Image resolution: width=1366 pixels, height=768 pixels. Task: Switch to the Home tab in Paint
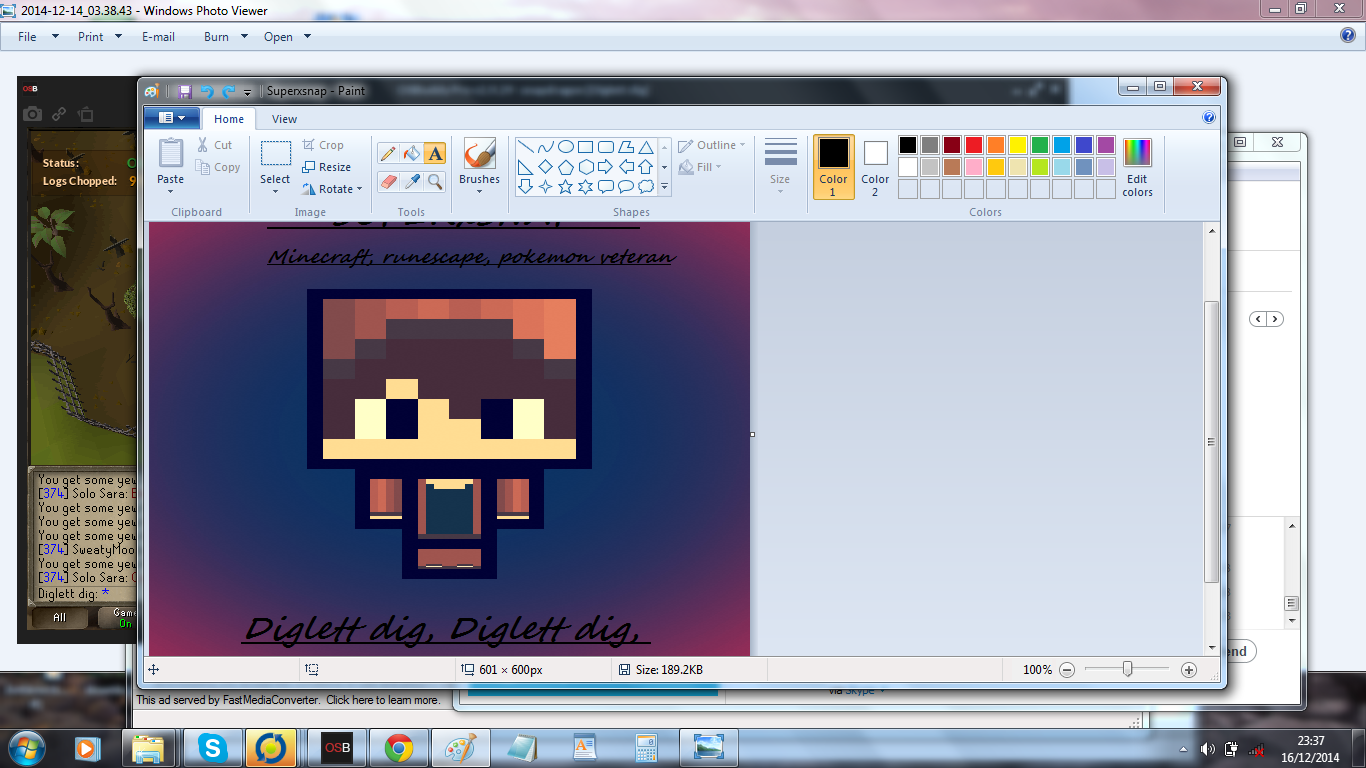tap(229, 119)
